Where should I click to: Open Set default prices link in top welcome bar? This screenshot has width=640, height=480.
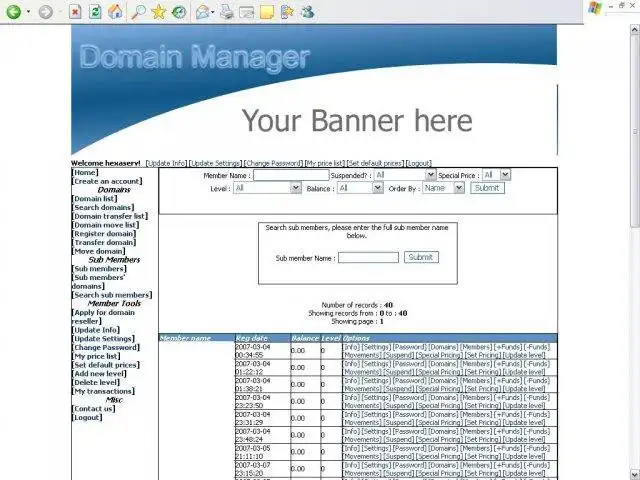376,163
